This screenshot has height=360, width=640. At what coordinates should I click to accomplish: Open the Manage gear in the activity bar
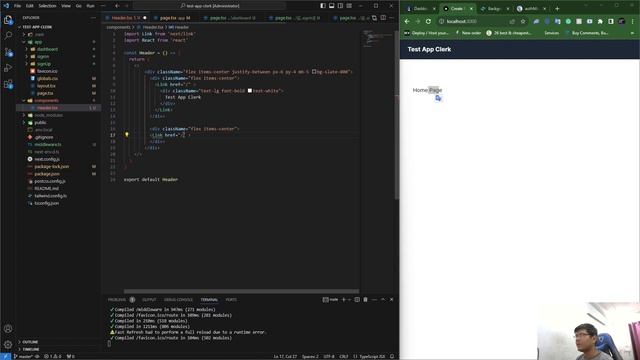[x=8, y=344]
